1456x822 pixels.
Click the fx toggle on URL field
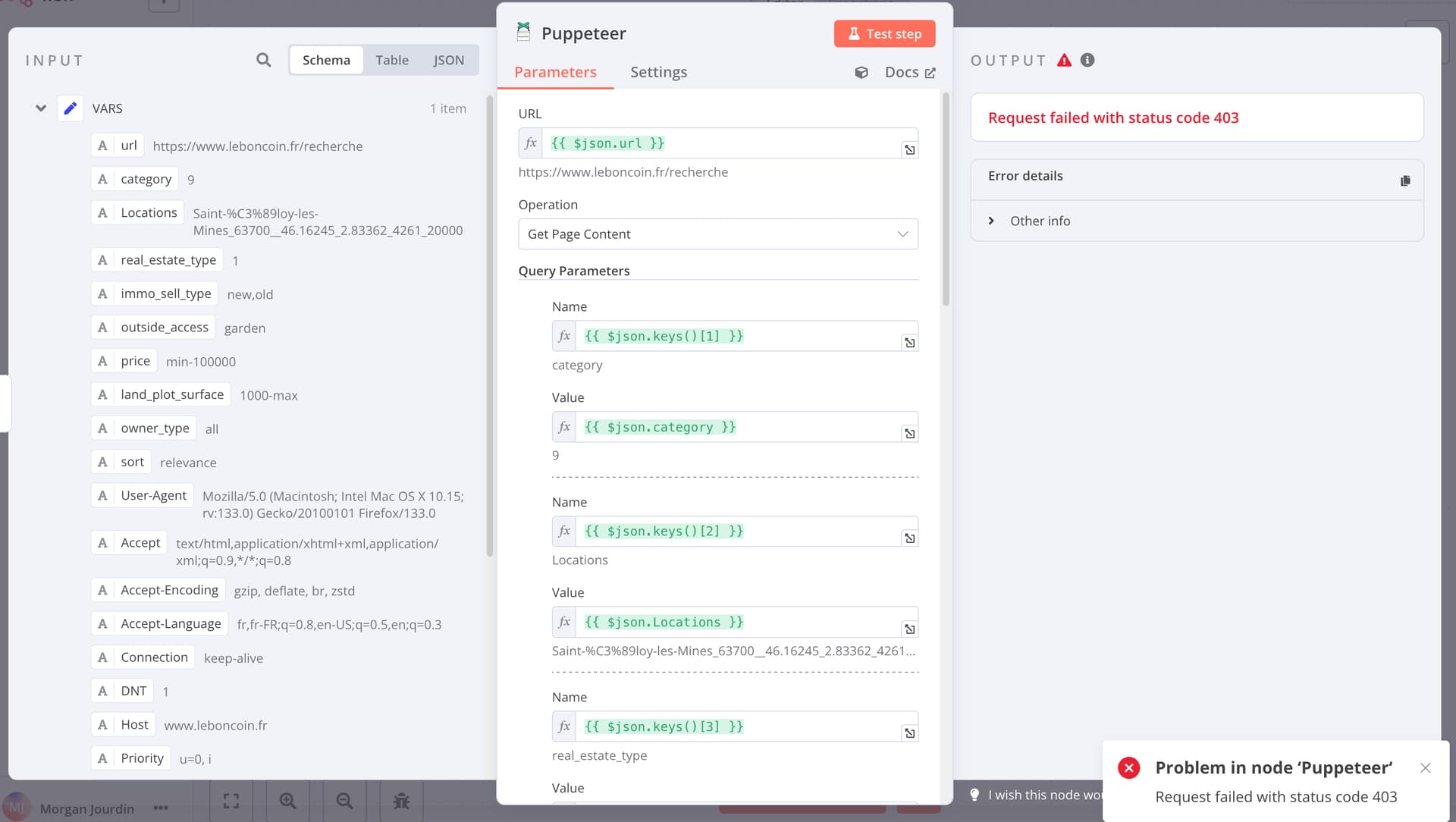530,143
